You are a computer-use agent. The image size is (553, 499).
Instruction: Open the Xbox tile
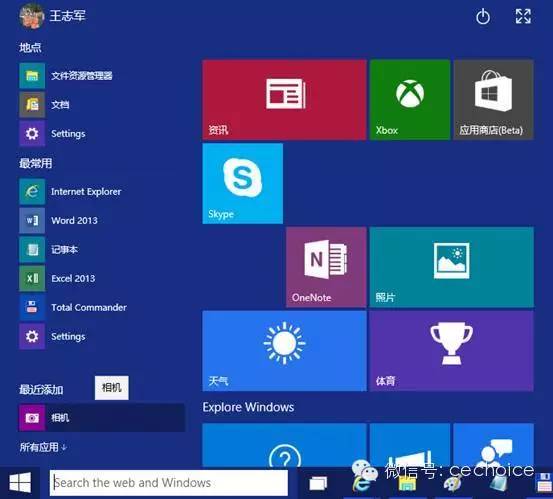point(410,100)
